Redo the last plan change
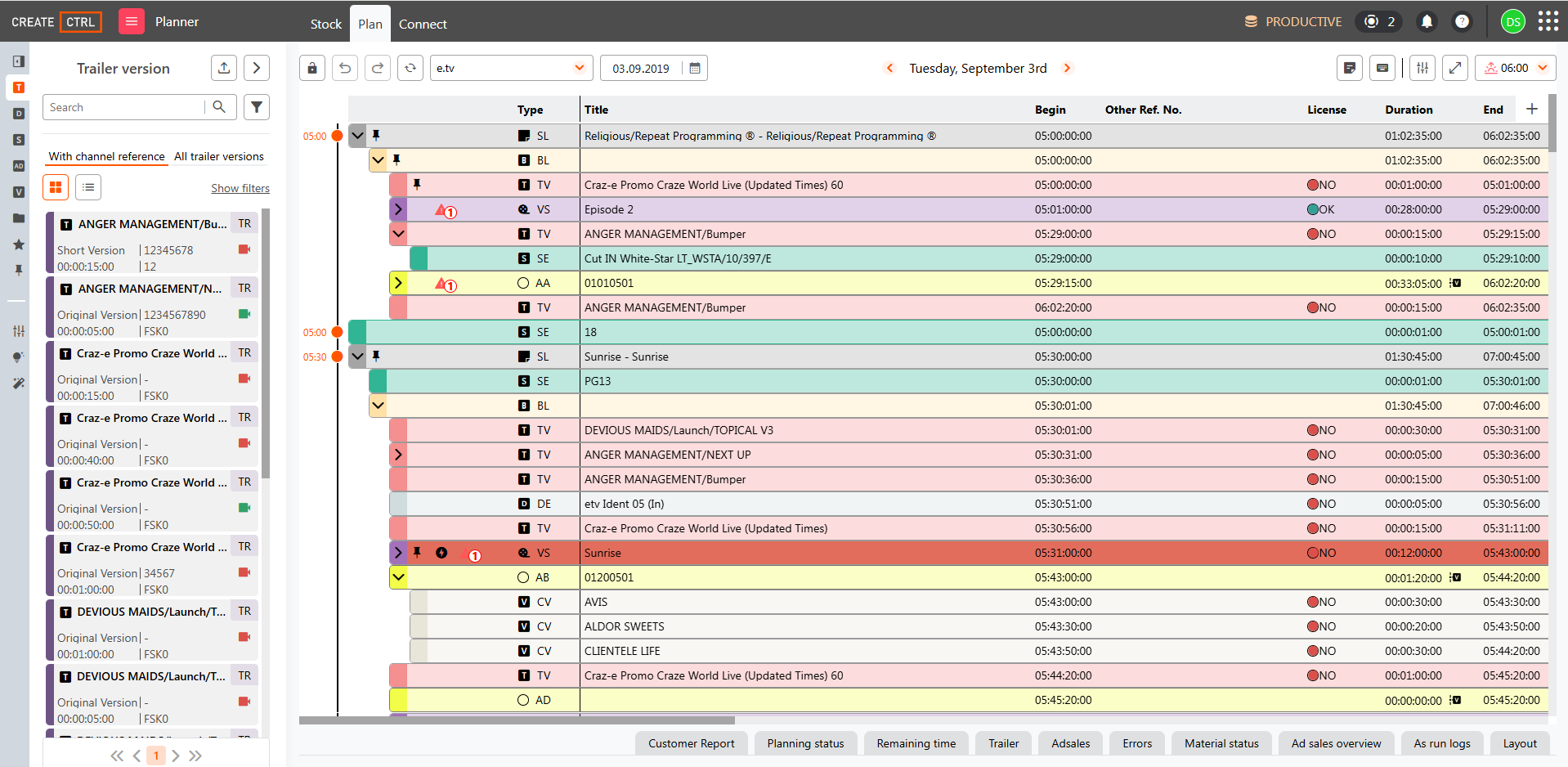 pos(378,68)
